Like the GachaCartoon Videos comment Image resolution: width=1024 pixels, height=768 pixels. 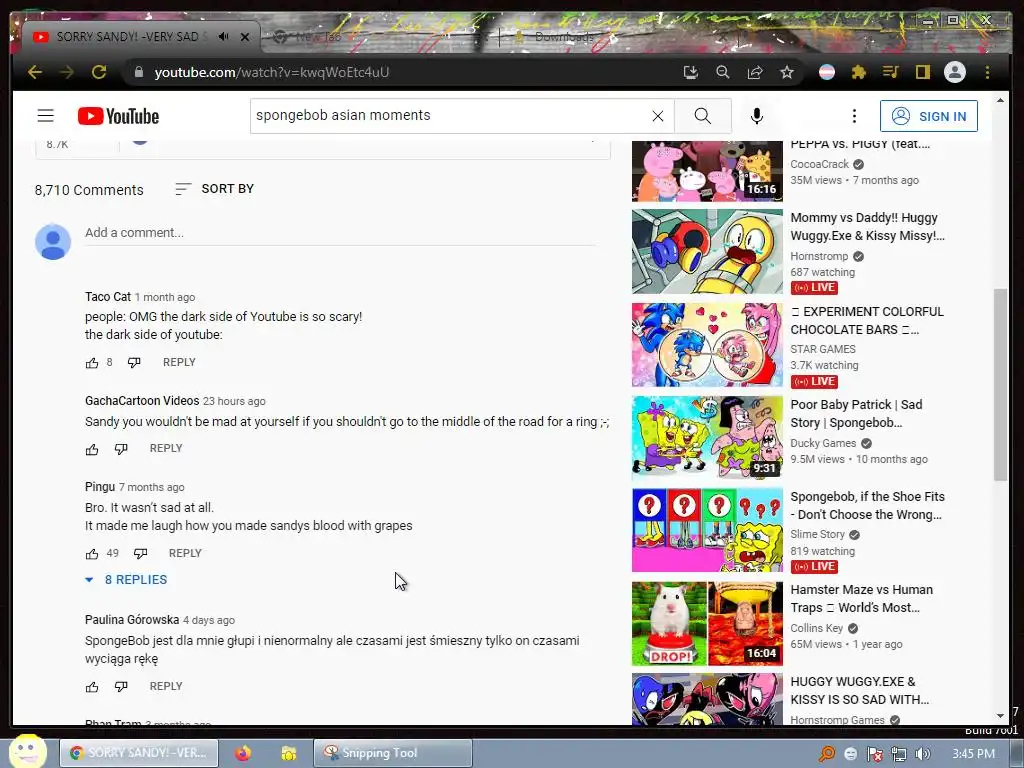pos(92,449)
